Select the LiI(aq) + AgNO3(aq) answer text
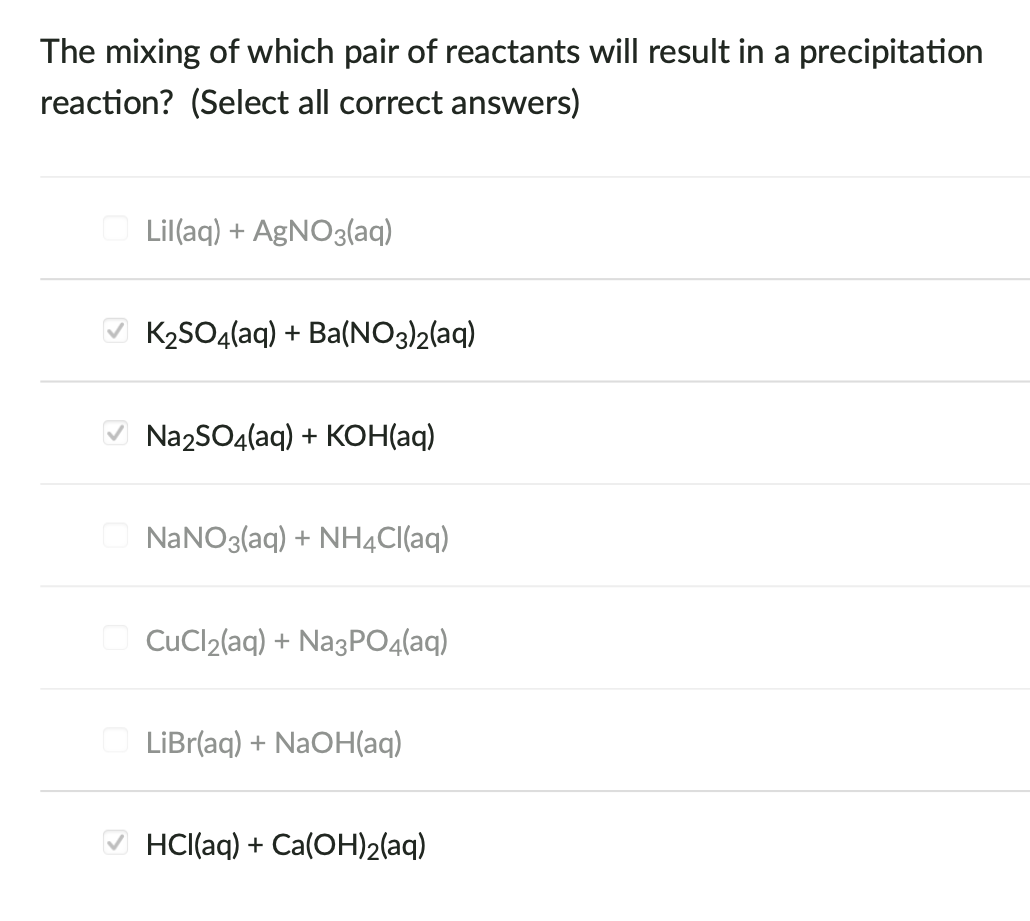 tap(269, 231)
